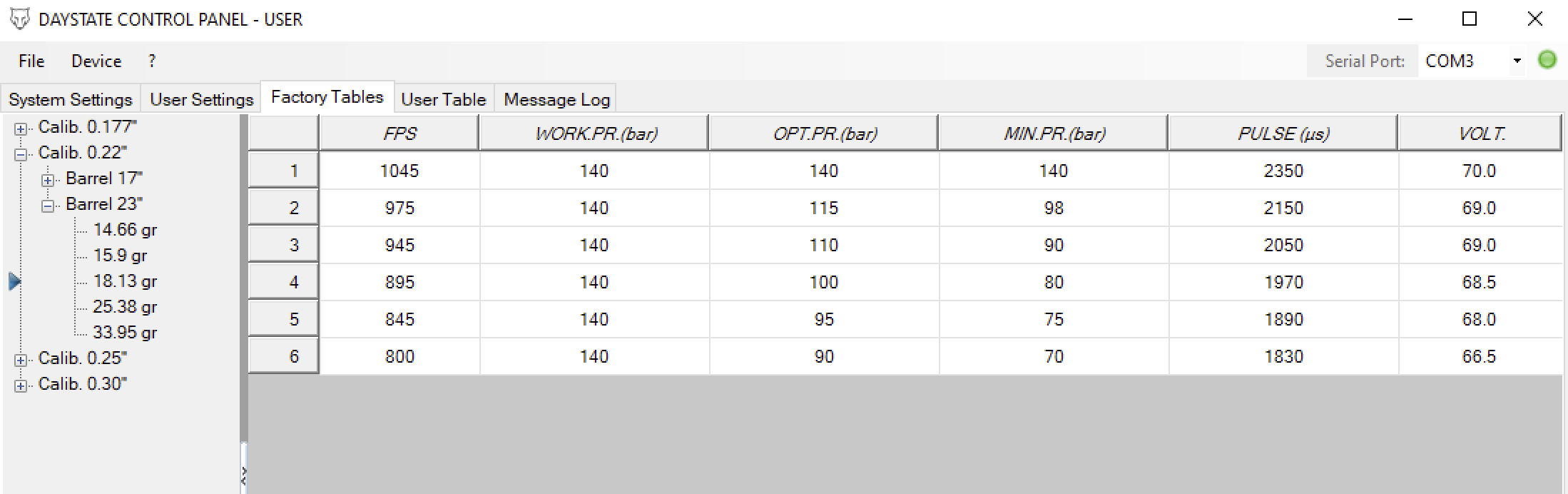This screenshot has width=1568, height=494.
Task: Collapse the Barrel 23" node
Action: pyautogui.click(x=48, y=206)
